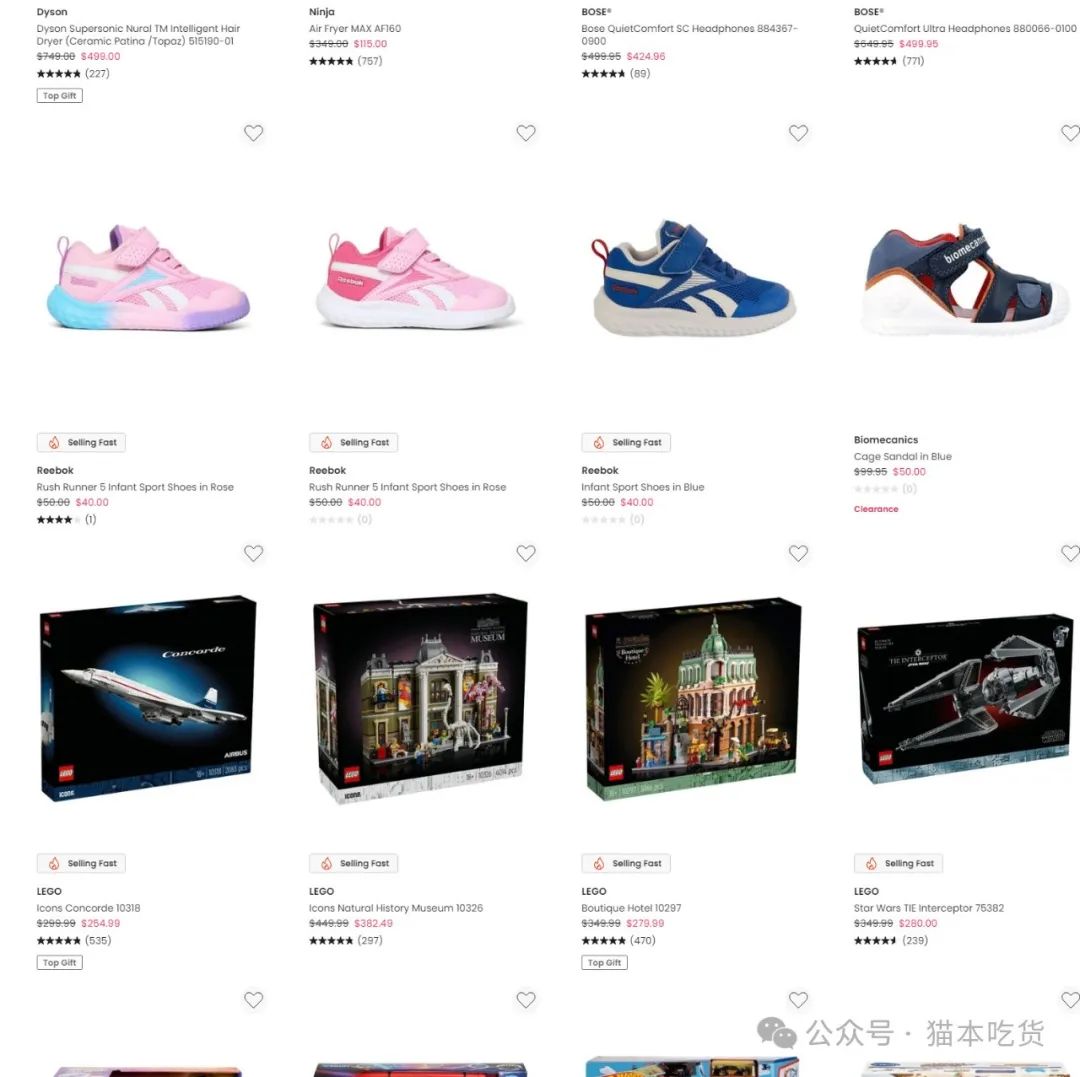Click Top Gift tag under Boutique Hotel

[605, 963]
